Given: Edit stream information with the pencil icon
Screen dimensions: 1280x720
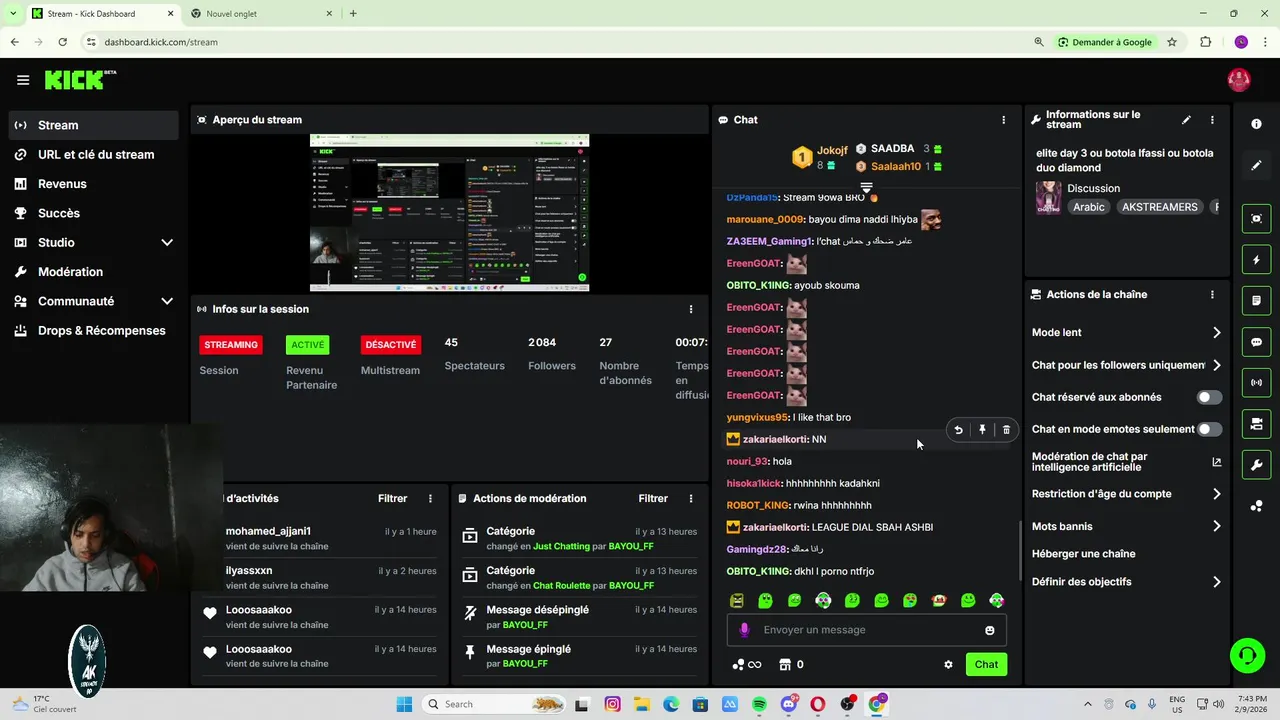Looking at the screenshot, I should pyautogui.click(x=1186, y=120).
